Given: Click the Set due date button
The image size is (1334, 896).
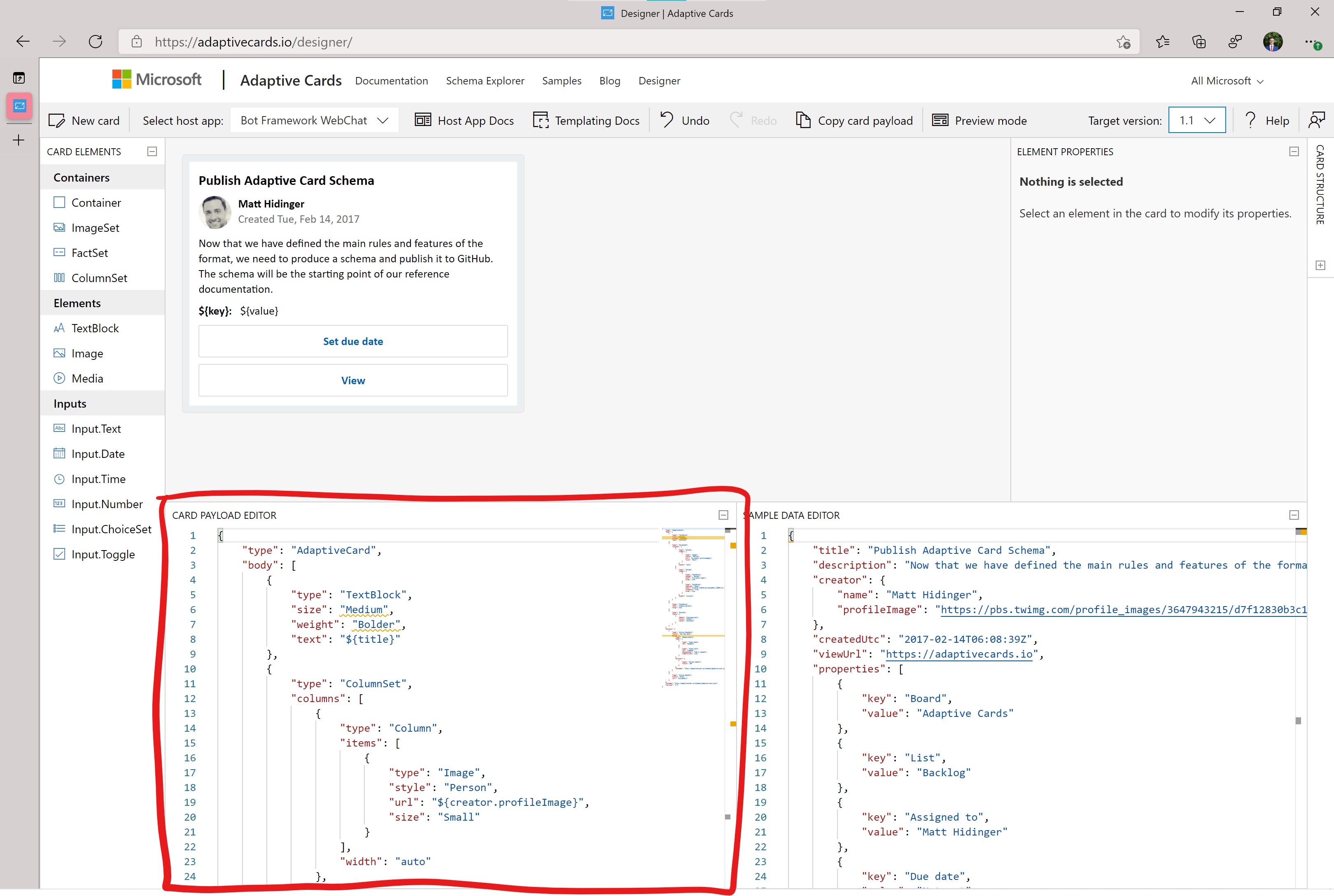Looking at the screenshot, I should point(352,341).
